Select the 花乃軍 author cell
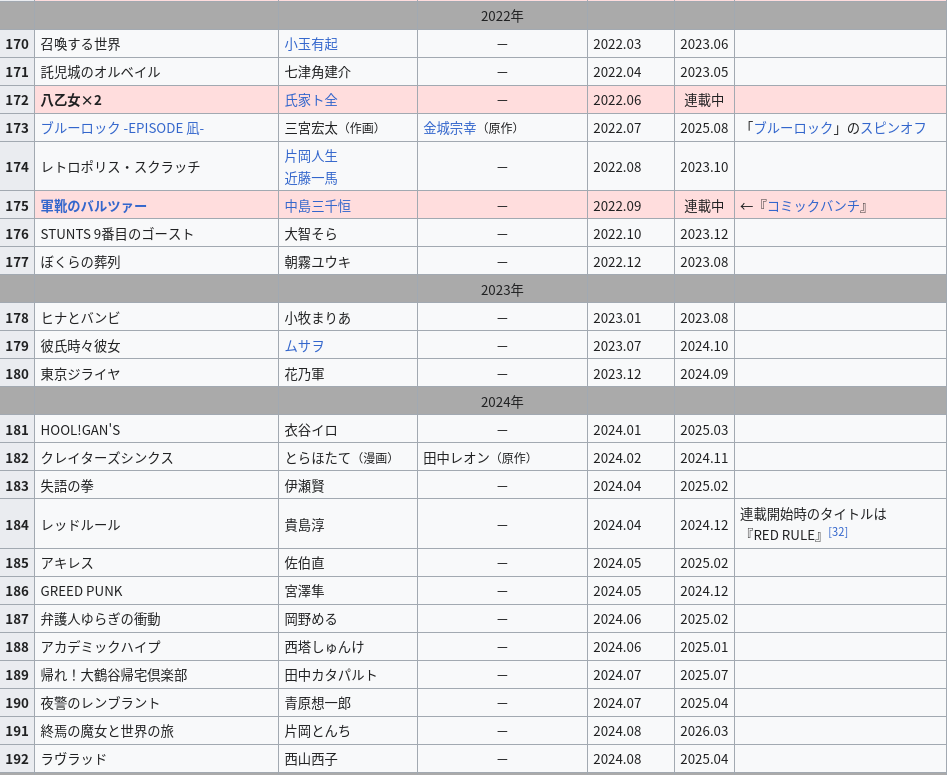 click(348, 374)
